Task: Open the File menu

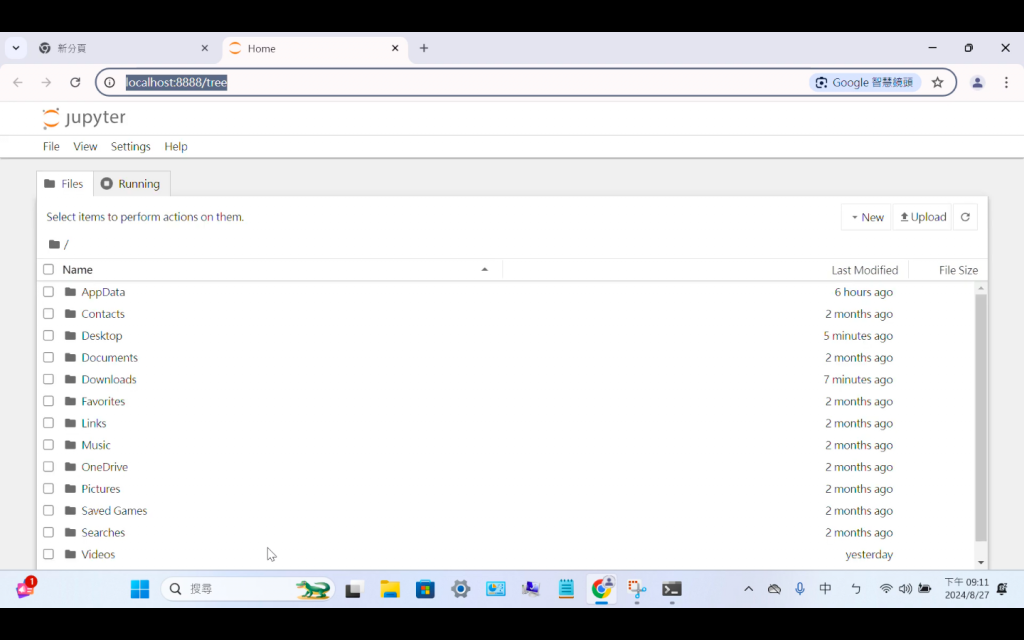Action: pyautogui.click(x=51, y=146)
